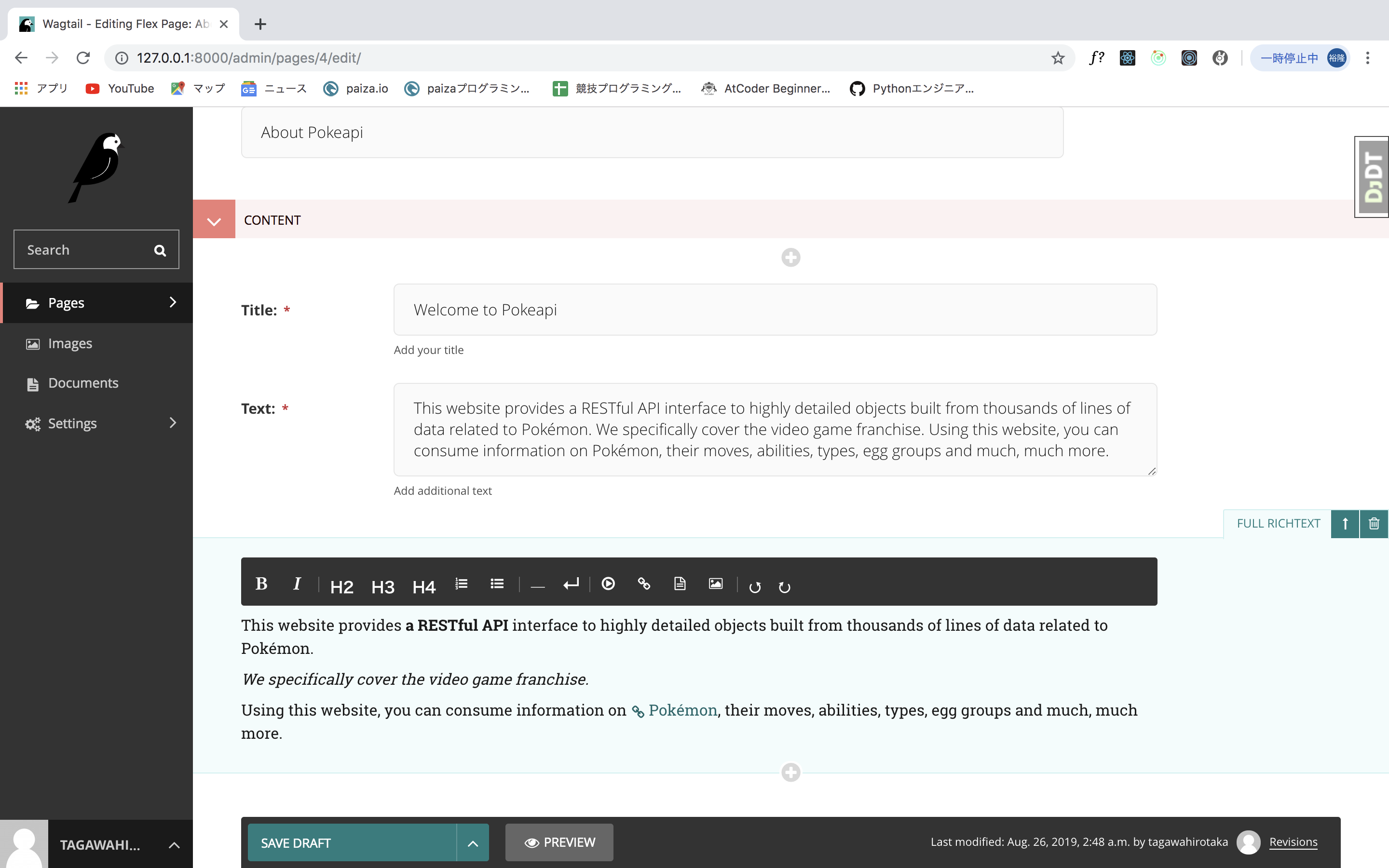Move Full Richtext block up
Viewport: 1389px width, 868px height.
pos(1345,524)
